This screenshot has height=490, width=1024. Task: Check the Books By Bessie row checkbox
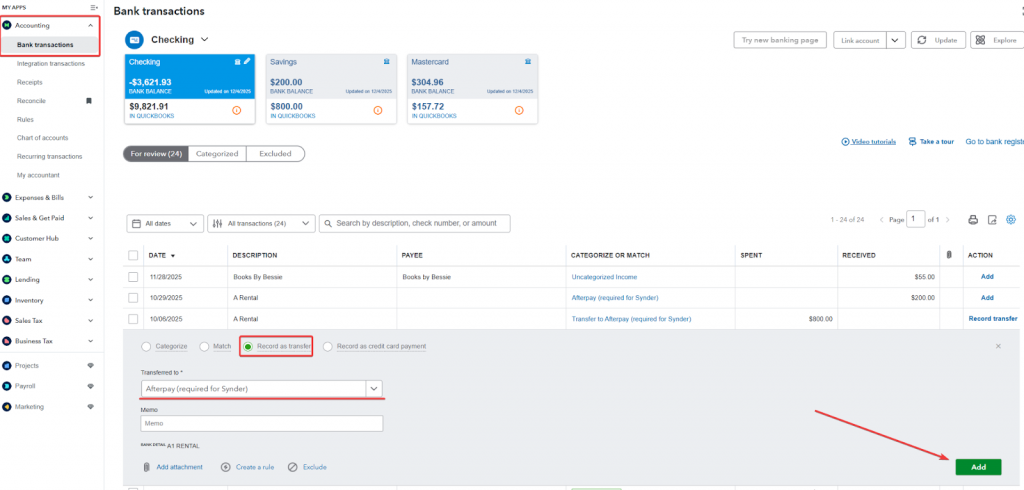[133, 277]
